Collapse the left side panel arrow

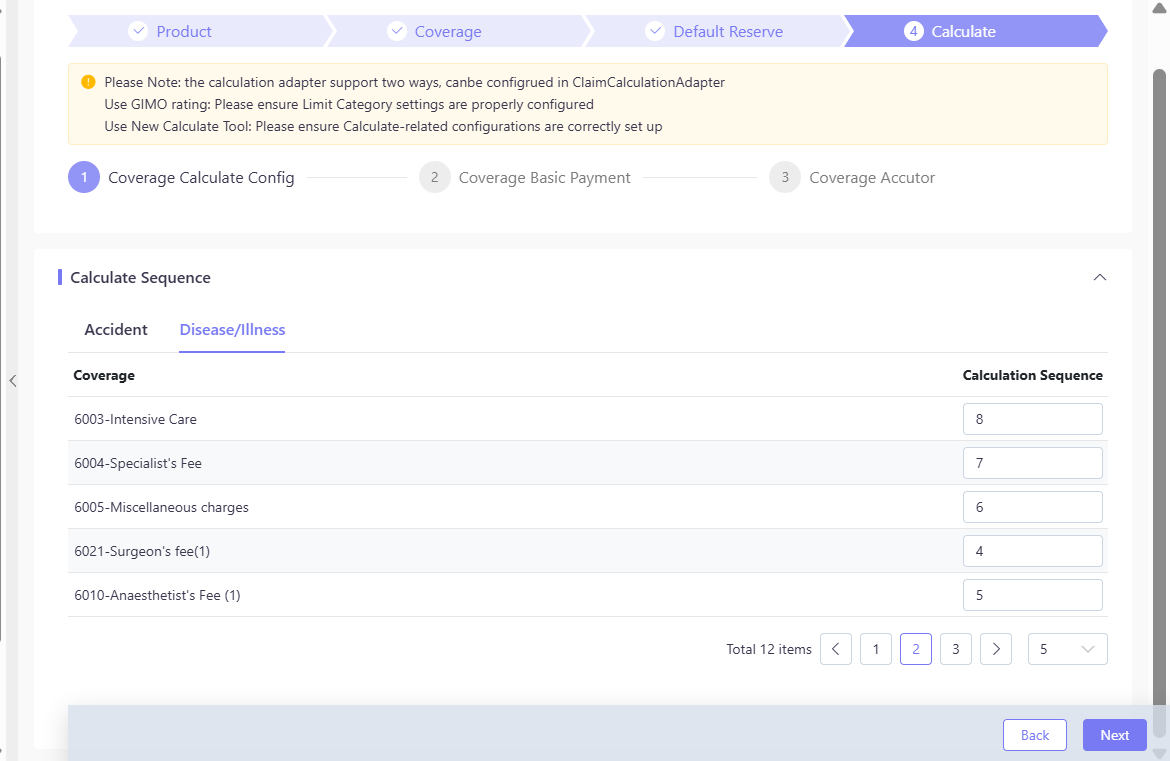[13, 380]
